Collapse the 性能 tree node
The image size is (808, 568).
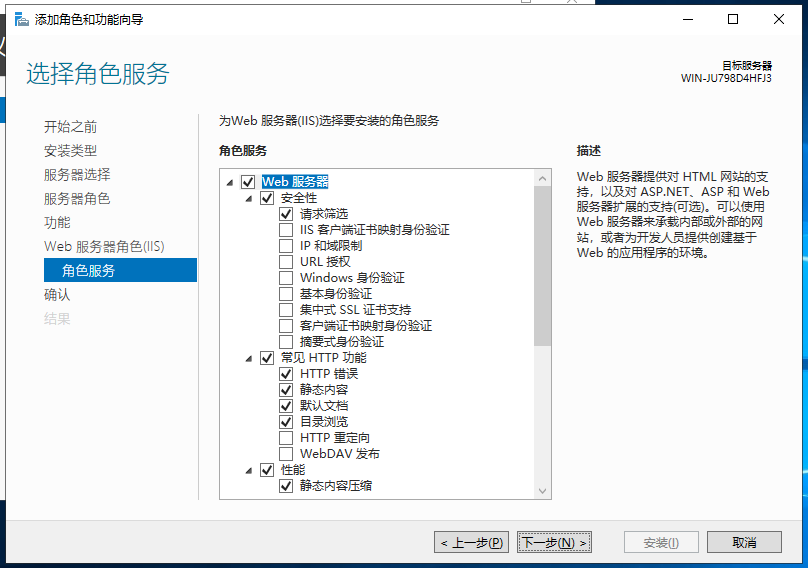point(249,470)
